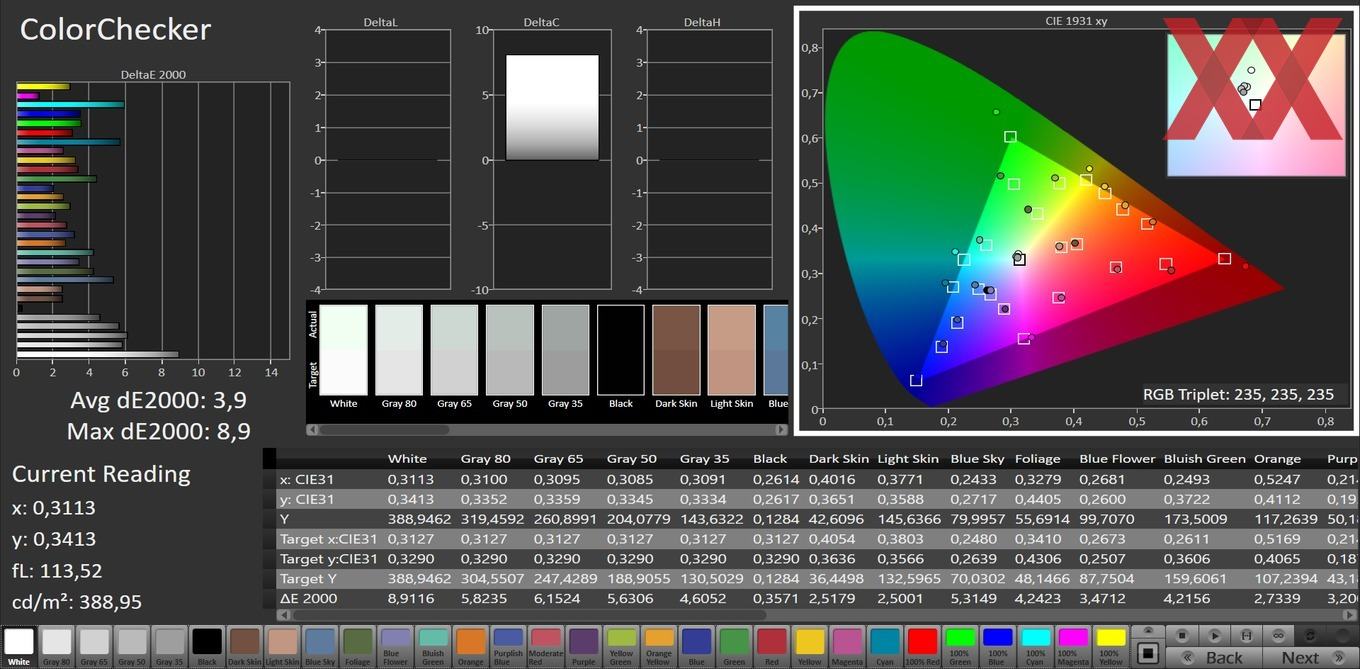
Task: Select the Cyan patch before 100% Red
Action: [884, 646]
